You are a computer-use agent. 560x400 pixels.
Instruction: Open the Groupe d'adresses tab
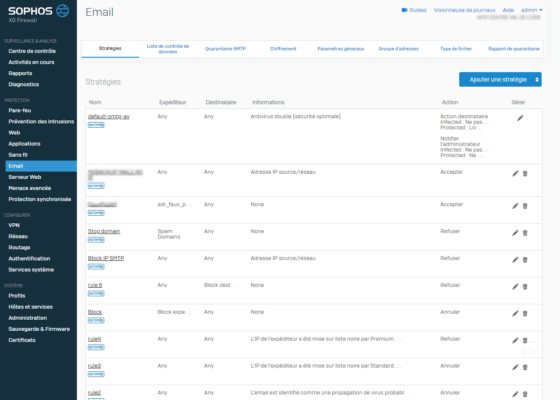(x=399, y=49)
